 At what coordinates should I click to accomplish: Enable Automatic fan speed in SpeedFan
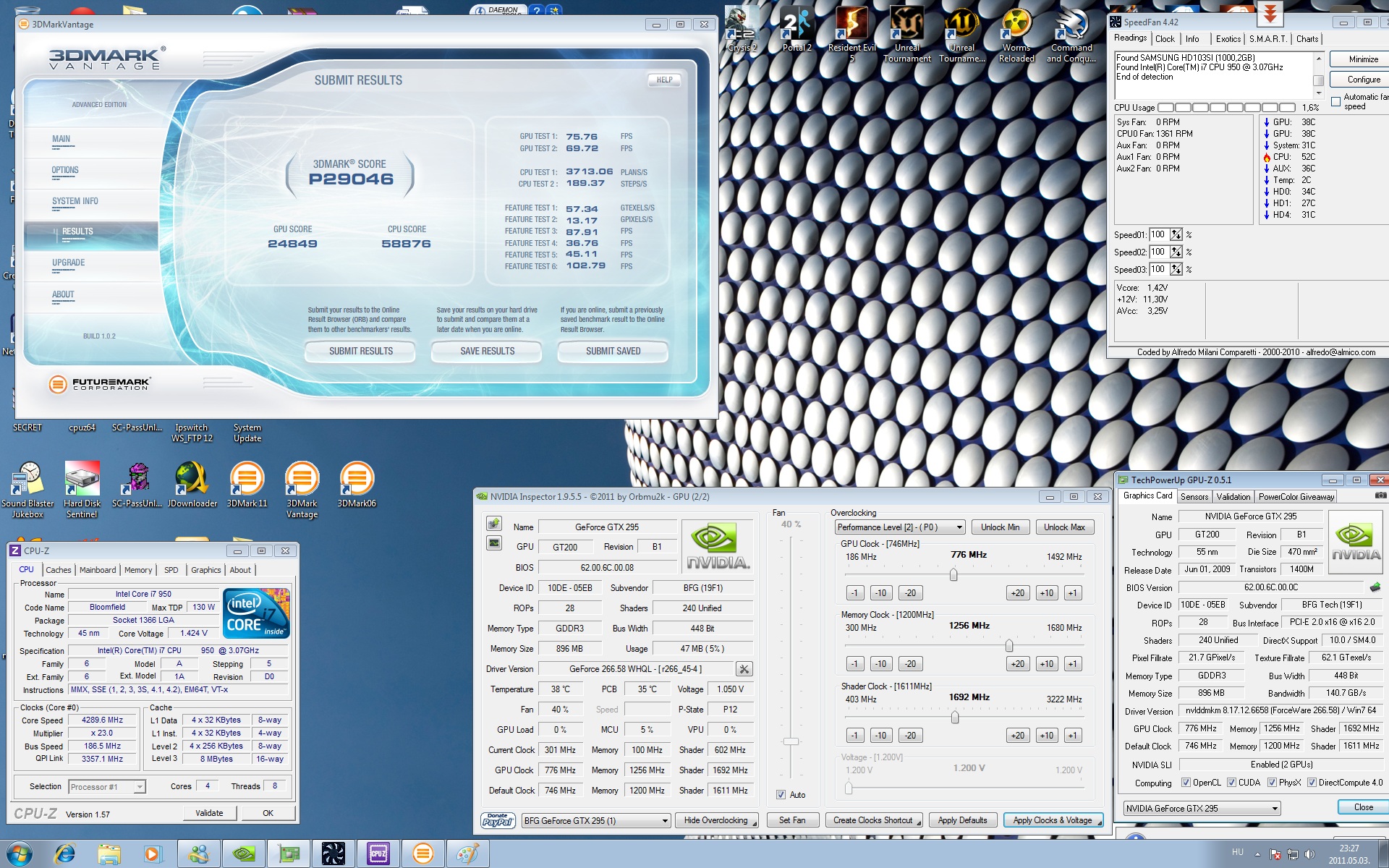pos(1335,102)
